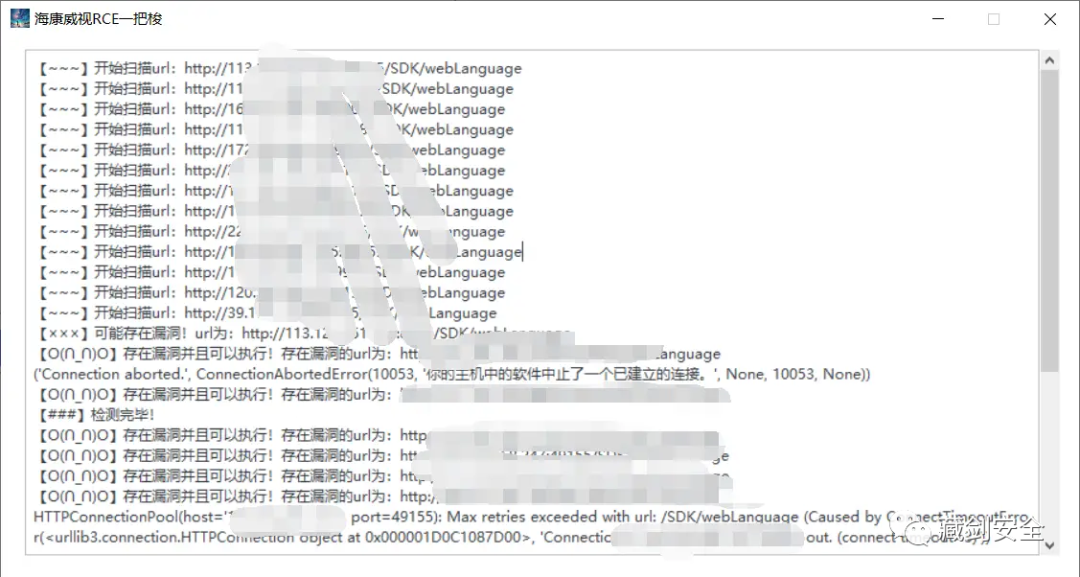Click the scan line starting with http://39.1

266,313
